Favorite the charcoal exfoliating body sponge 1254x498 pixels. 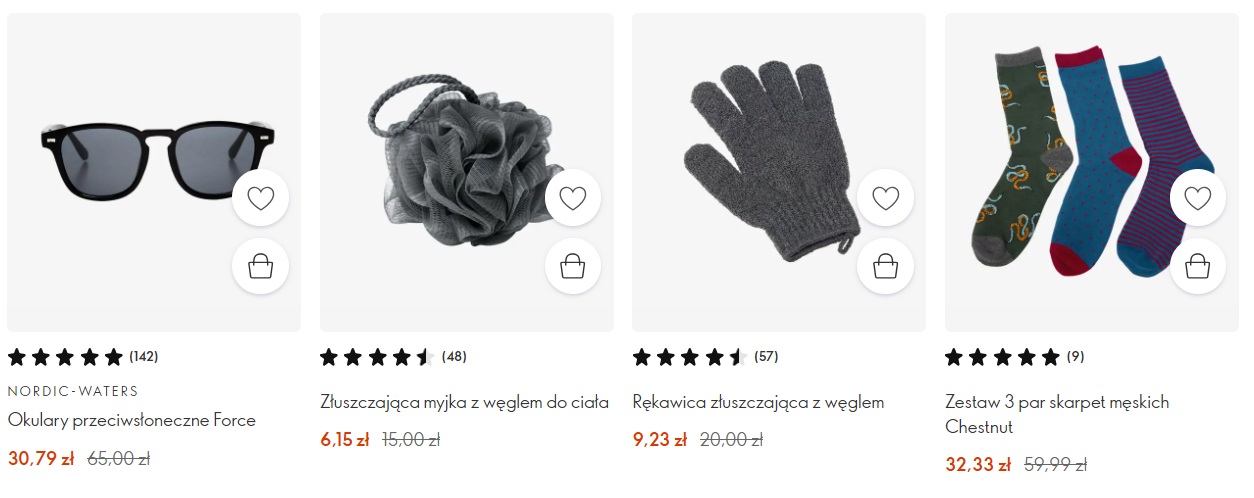click(x=573, y=198)
